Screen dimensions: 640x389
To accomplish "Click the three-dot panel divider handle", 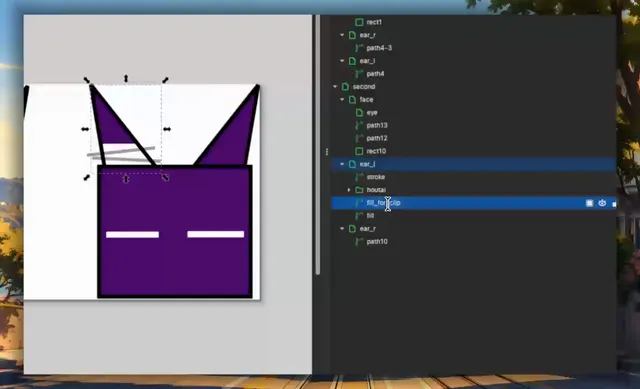I will coord(327,152).
